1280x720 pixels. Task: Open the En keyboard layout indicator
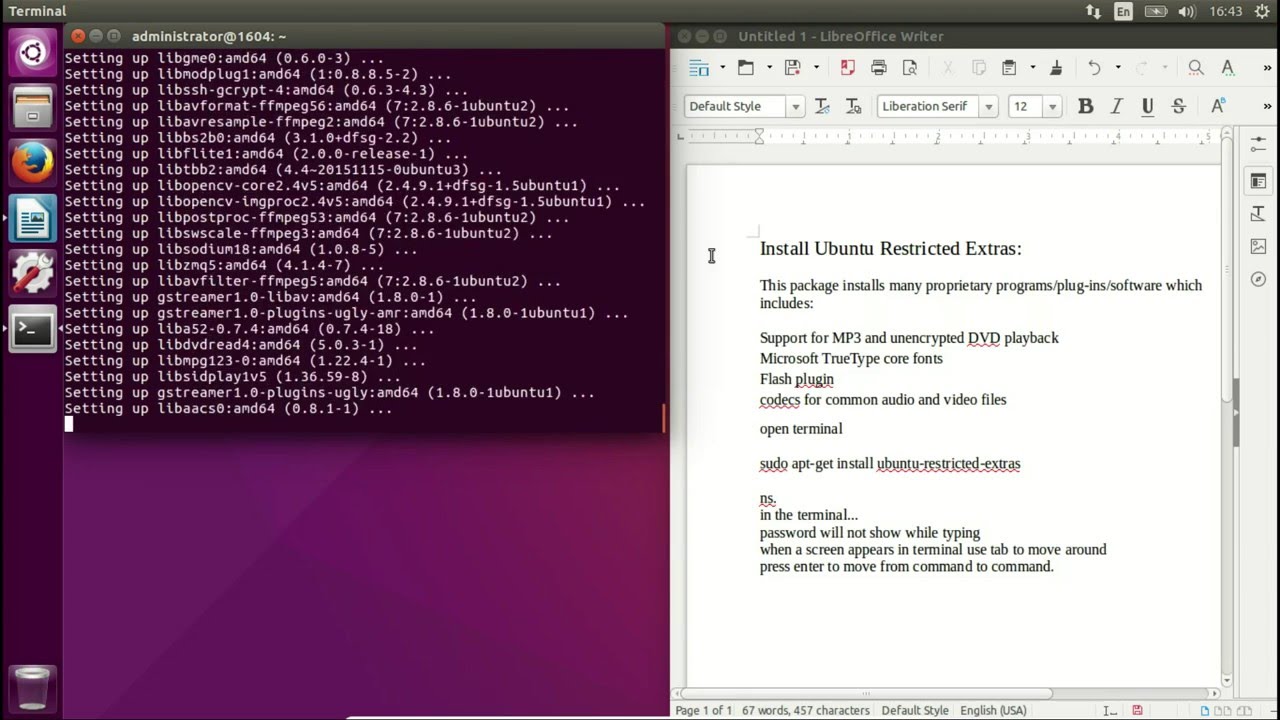[x=1124, y=11]
